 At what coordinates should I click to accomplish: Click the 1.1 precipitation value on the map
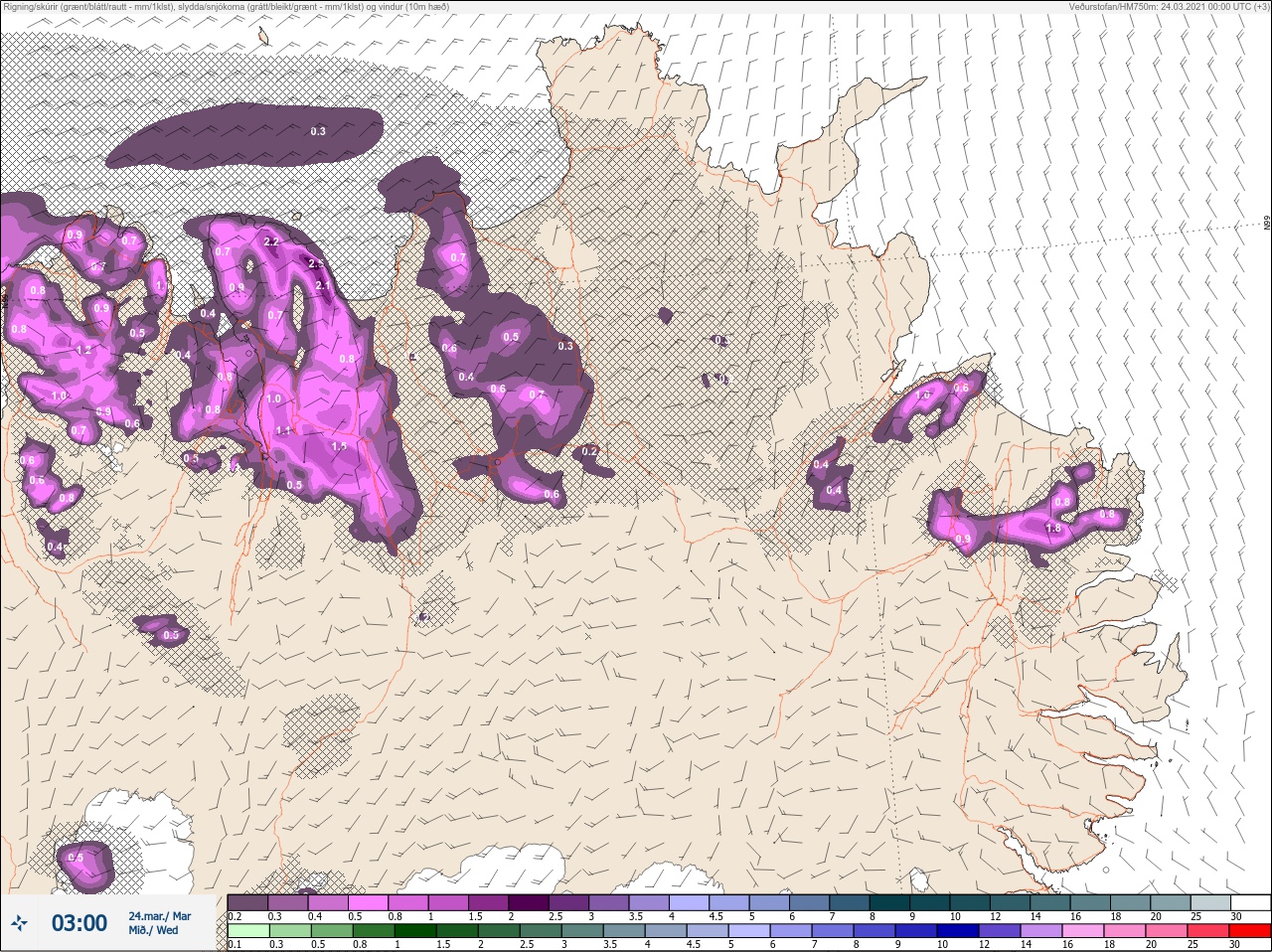pyautogui.click(x=283, y=430)
